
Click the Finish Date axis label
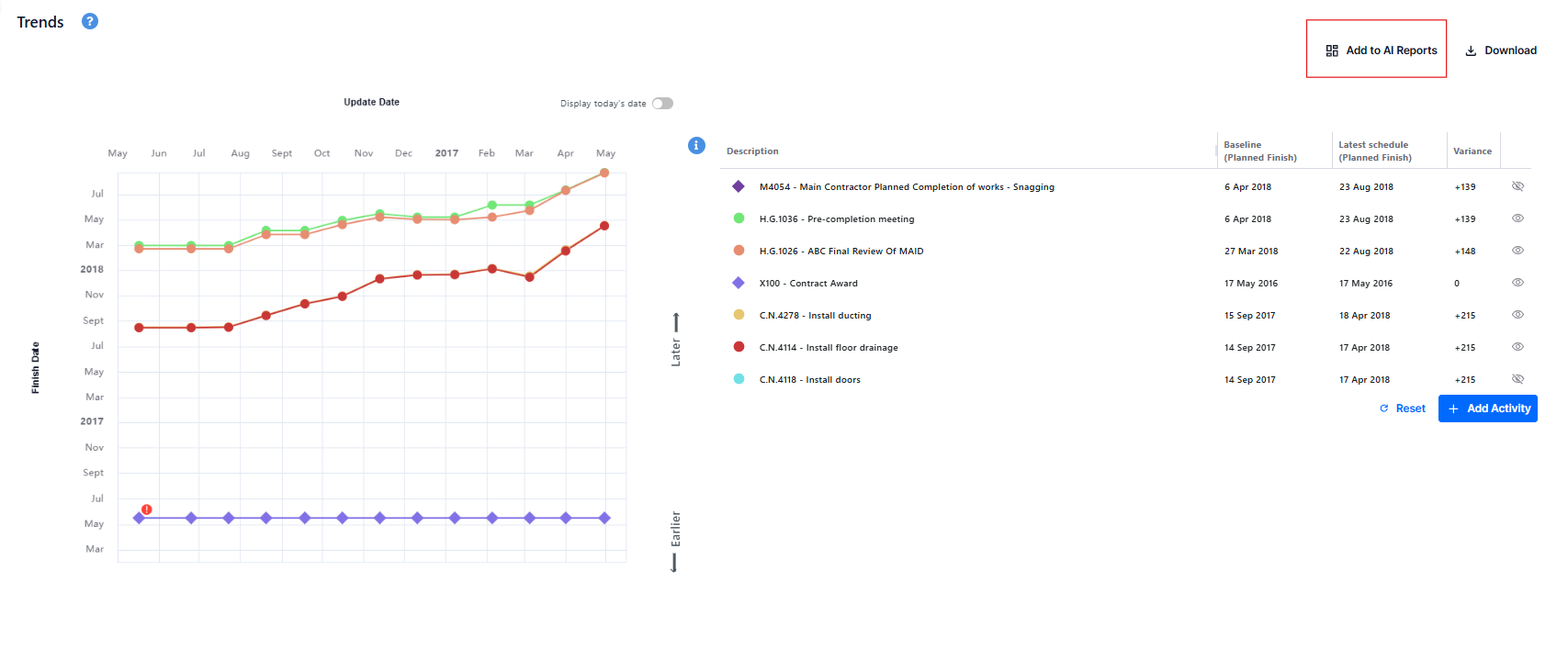click(36, 368)
